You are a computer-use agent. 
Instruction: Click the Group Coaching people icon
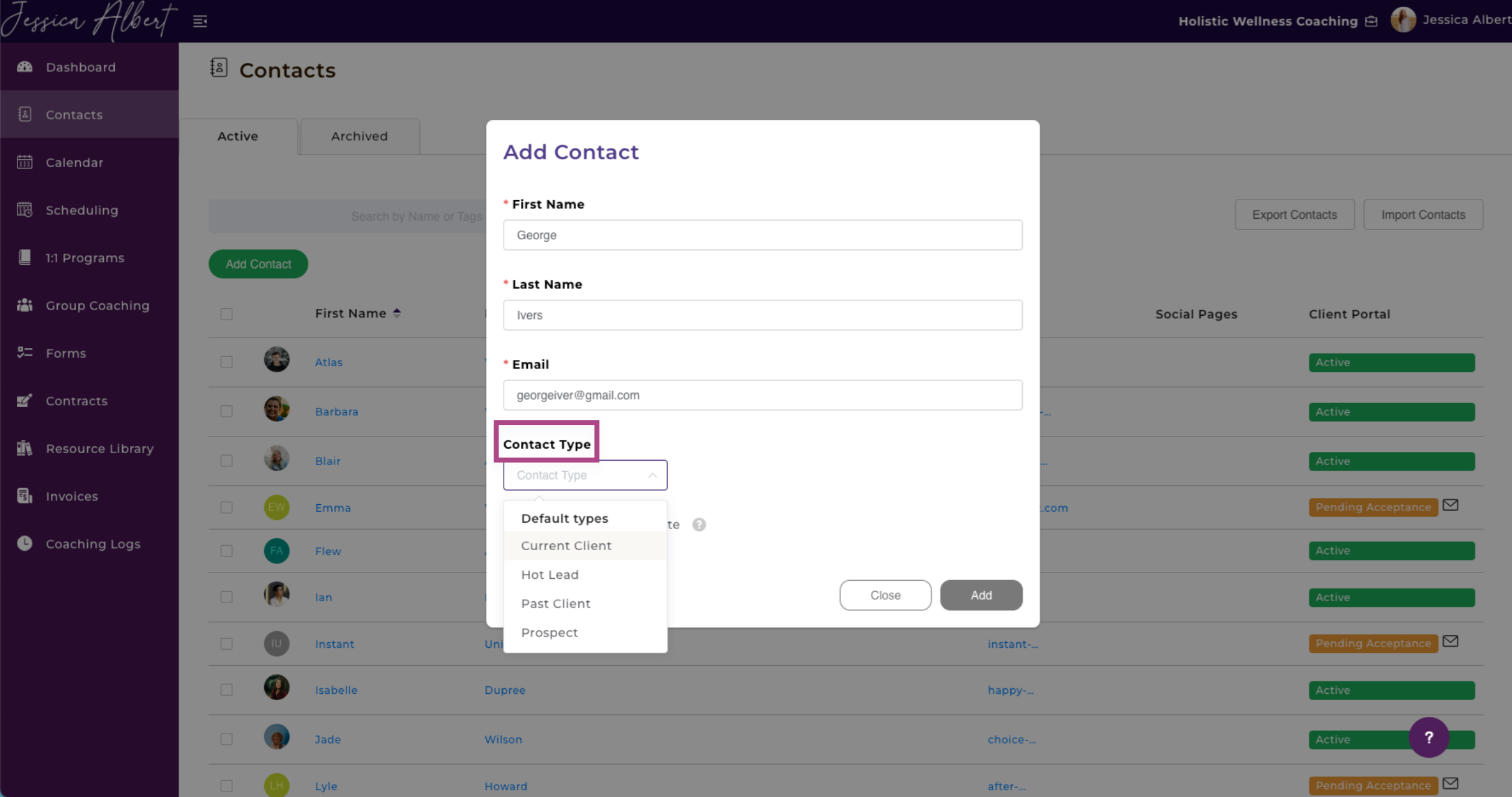tap(25, 305)
